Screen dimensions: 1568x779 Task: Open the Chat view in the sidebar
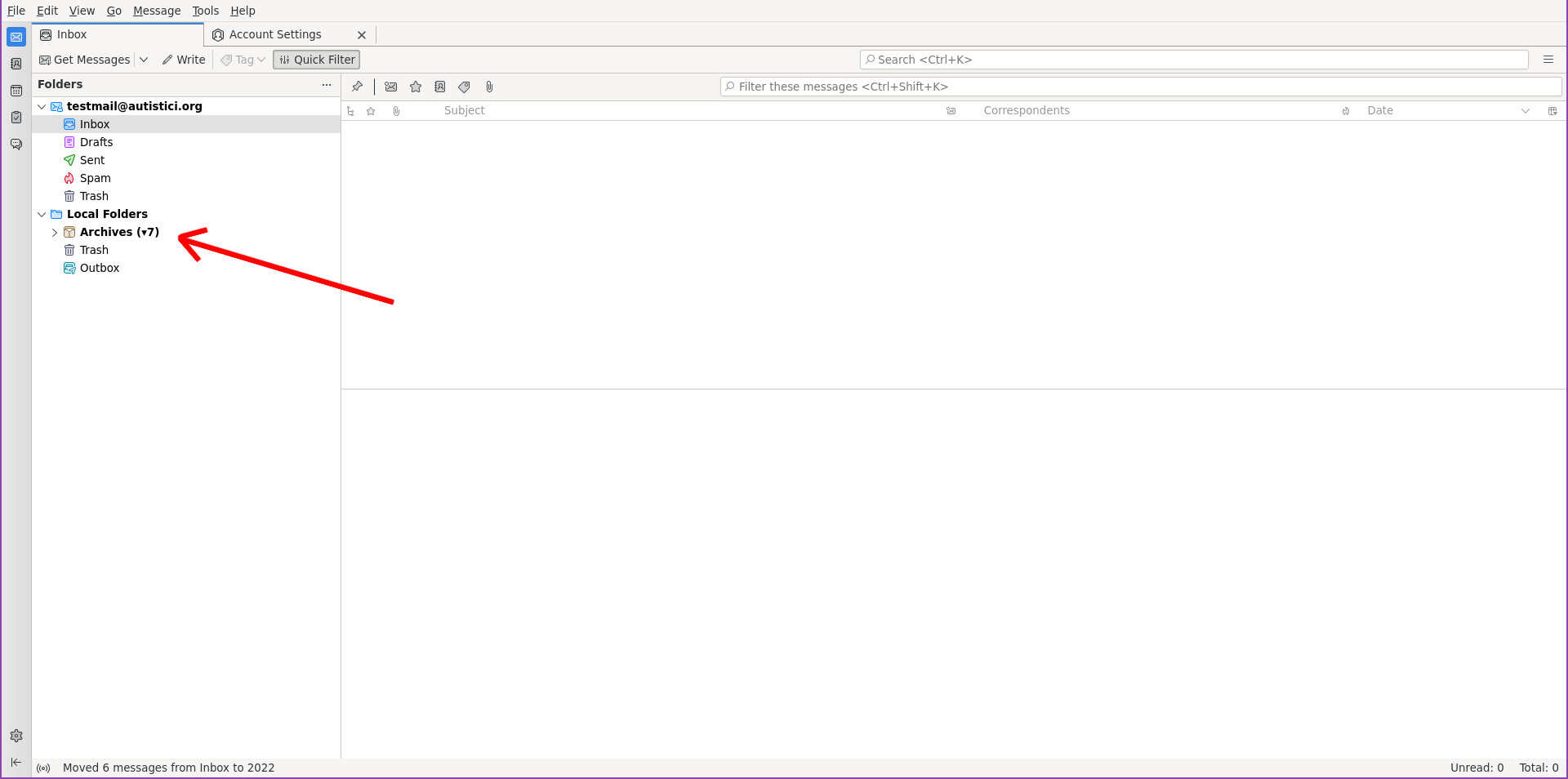(16, 145)
